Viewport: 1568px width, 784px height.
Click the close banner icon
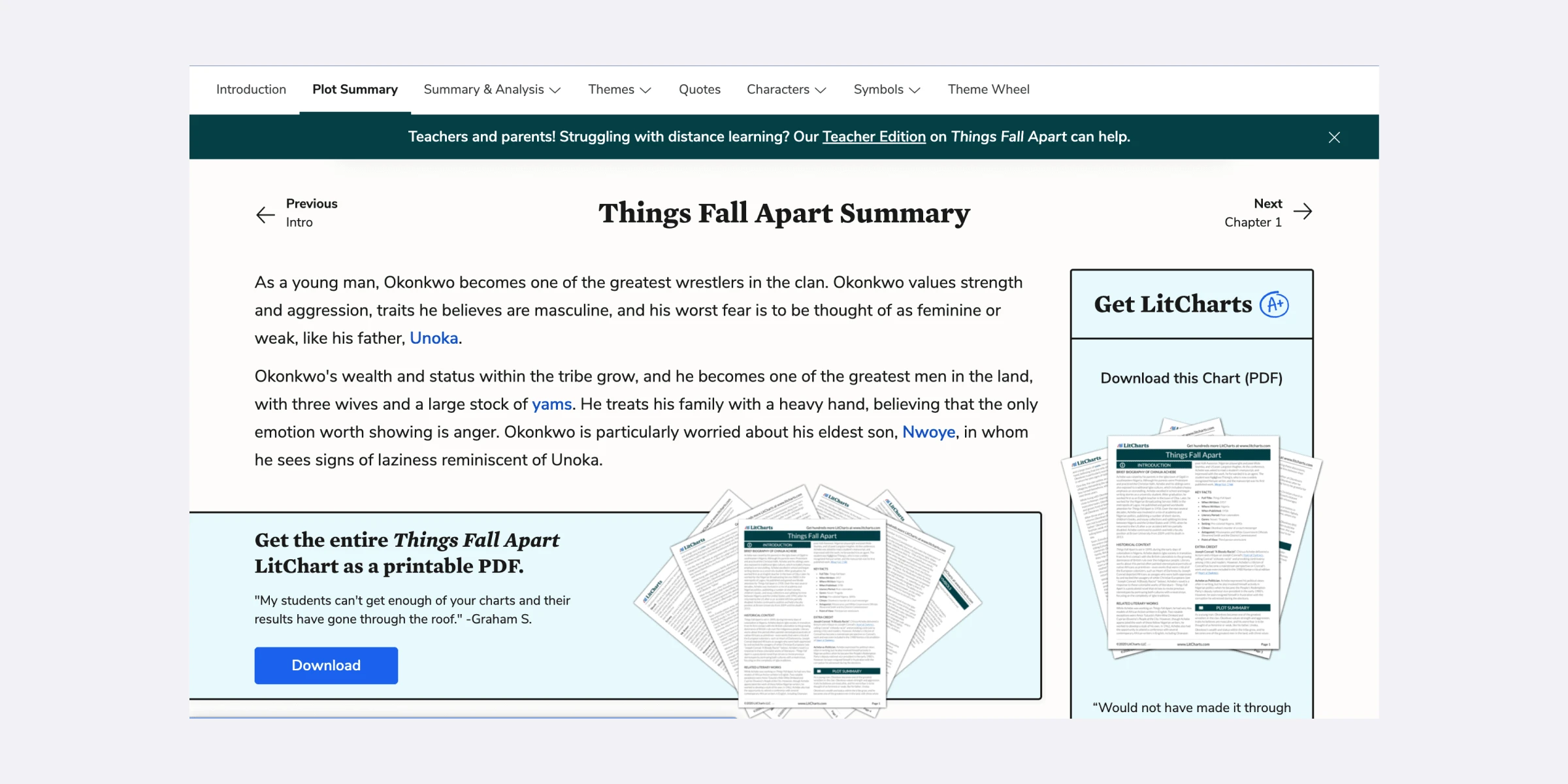tap(1335, 137)
